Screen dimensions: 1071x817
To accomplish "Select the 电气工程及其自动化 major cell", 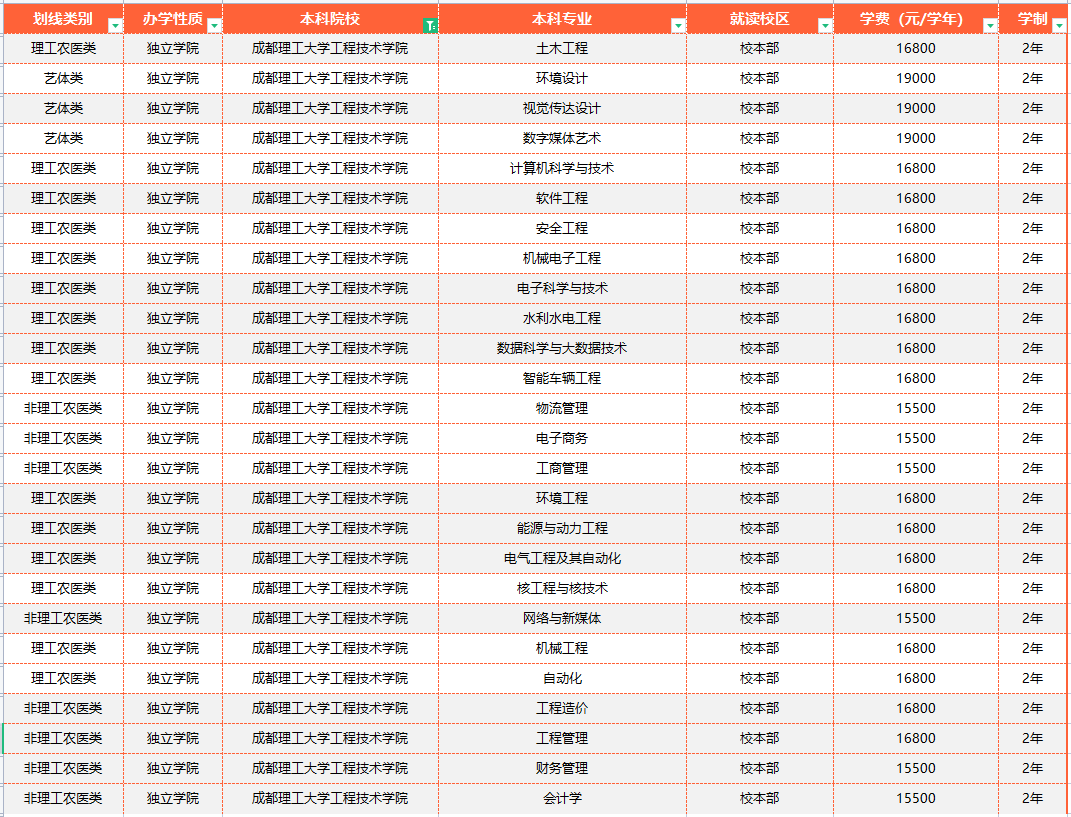I will point(562,559).
